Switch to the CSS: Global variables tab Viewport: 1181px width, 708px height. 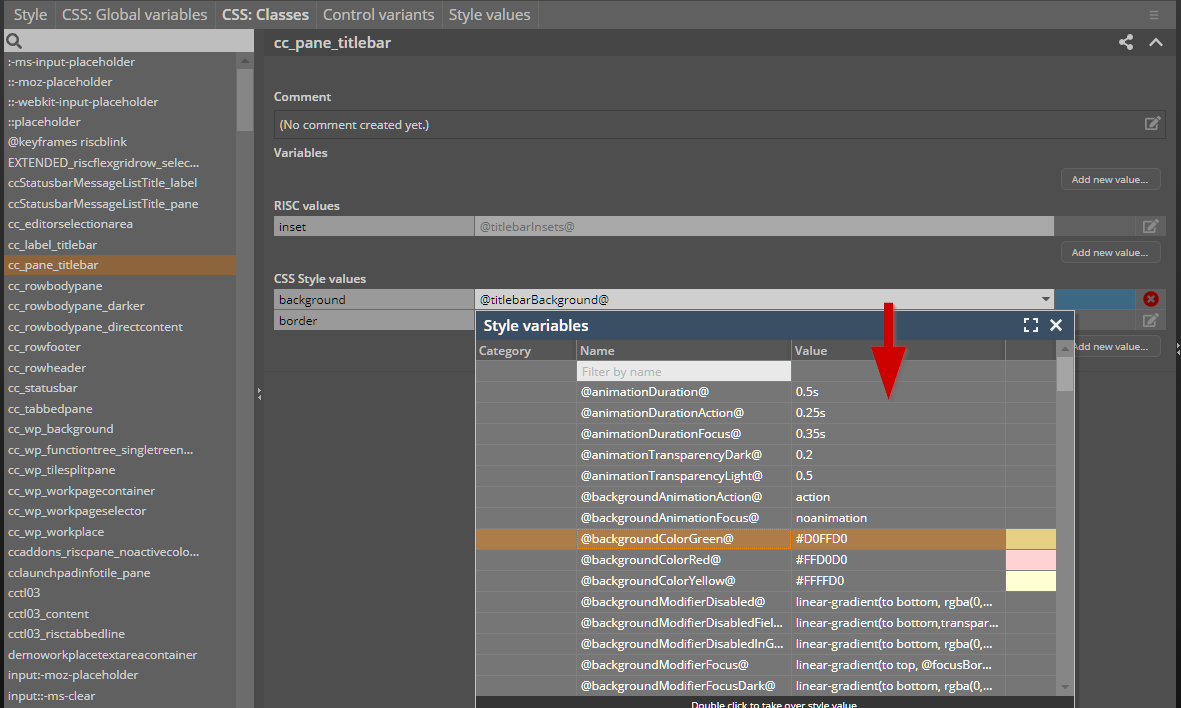tap(134, 15)
